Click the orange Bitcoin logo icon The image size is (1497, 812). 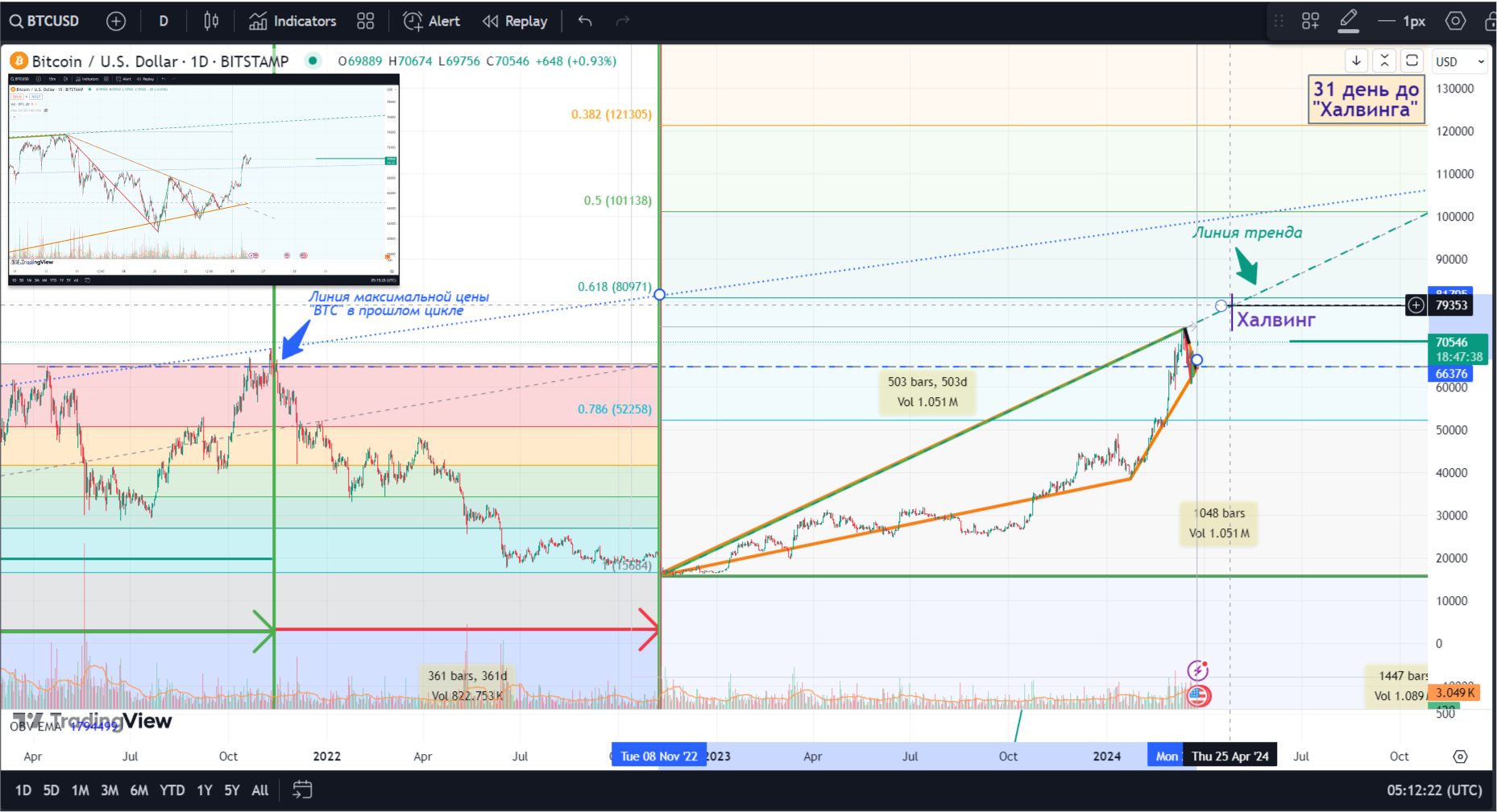pos(19,61)
